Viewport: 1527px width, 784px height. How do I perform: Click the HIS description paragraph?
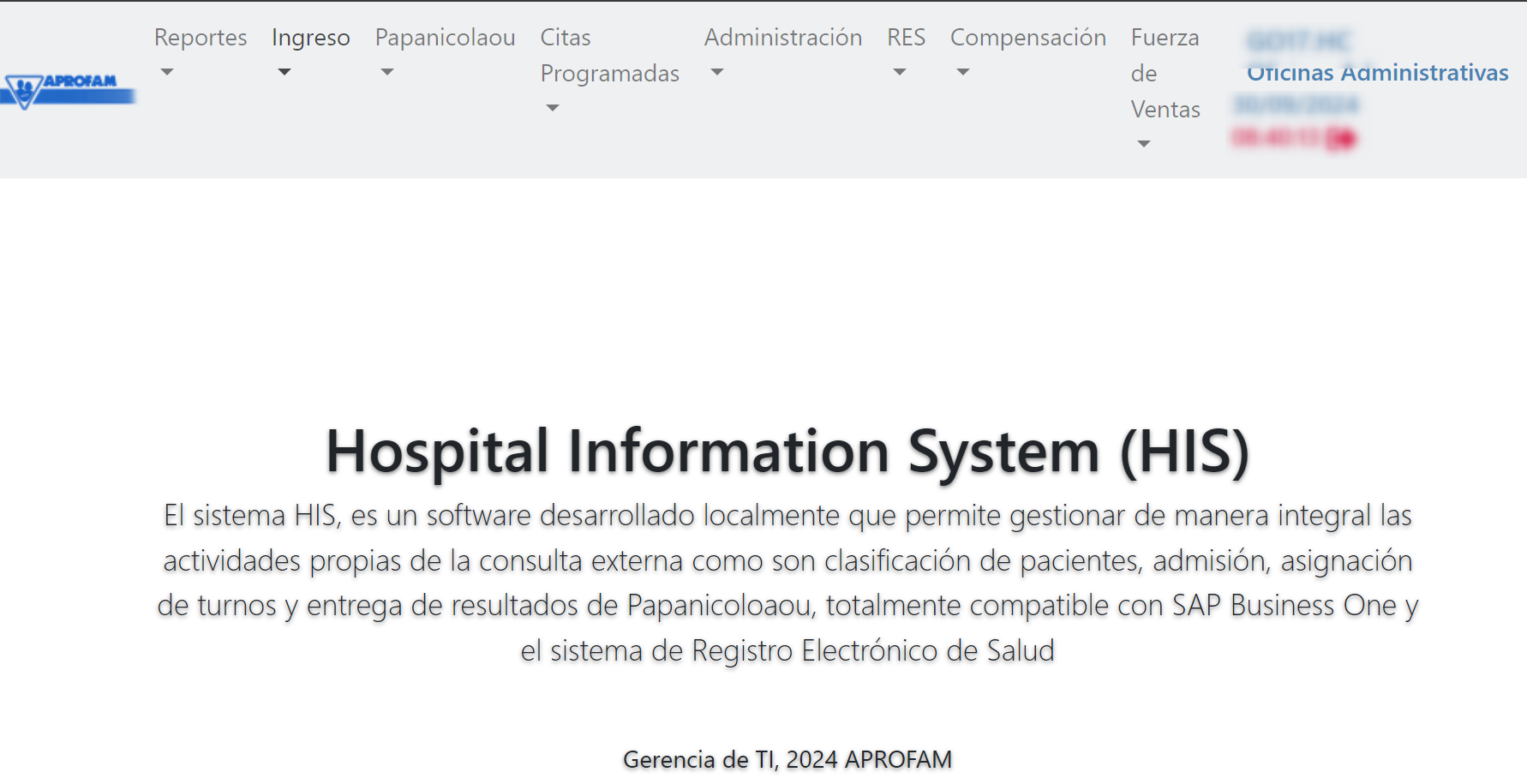(787, 583)
